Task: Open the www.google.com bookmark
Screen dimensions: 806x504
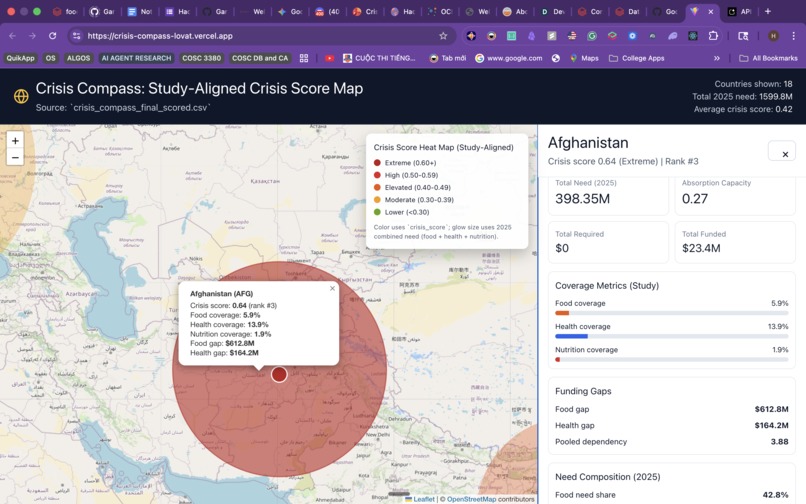Action: [x=508, y=58]
